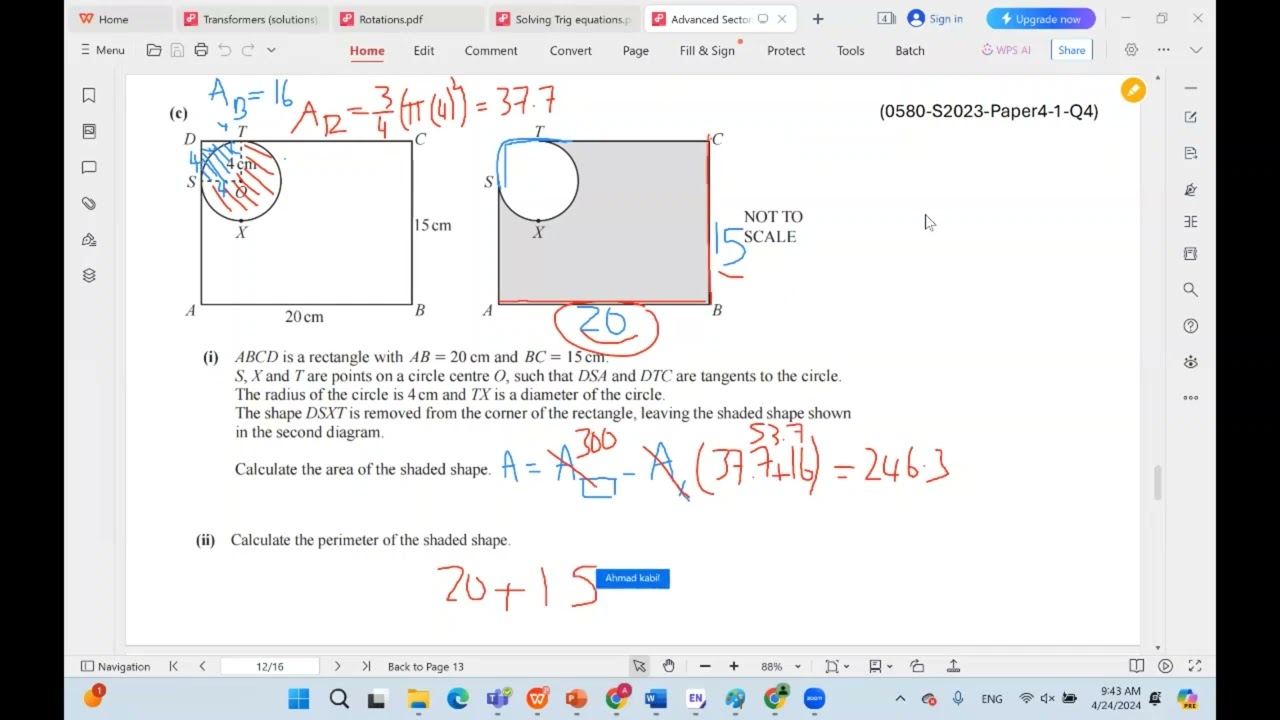Open the fit page options dropdown
Image resolution: width=1280 pixels, height=720 pixels.
coord(836,666)
